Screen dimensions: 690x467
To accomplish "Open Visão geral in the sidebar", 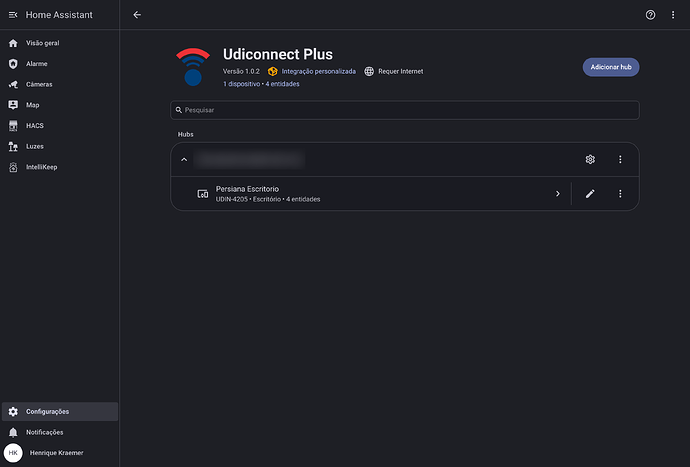I will pyautogui.click(x=59, y=43).
